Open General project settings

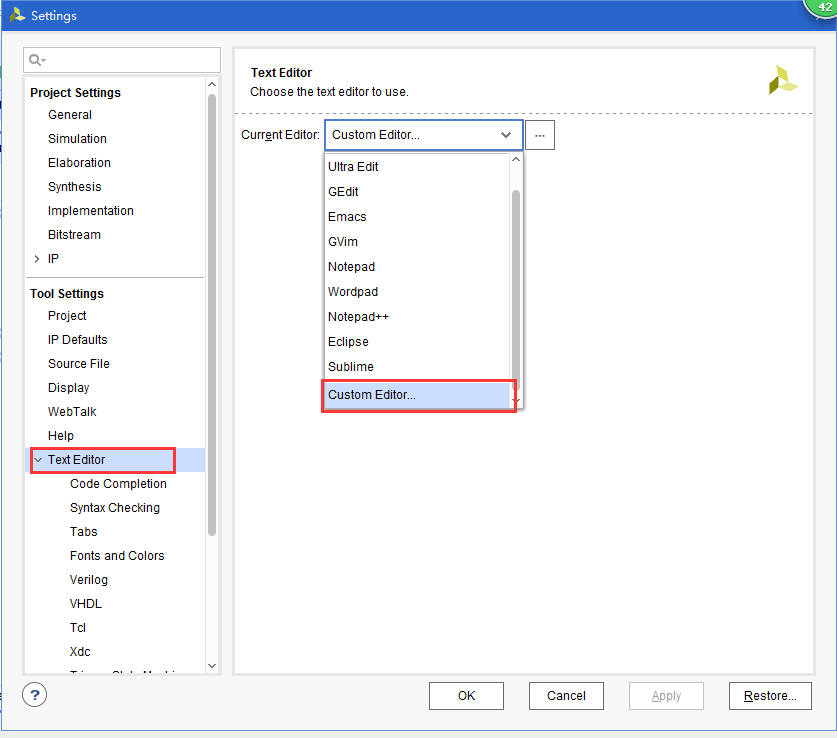(70, 115)
